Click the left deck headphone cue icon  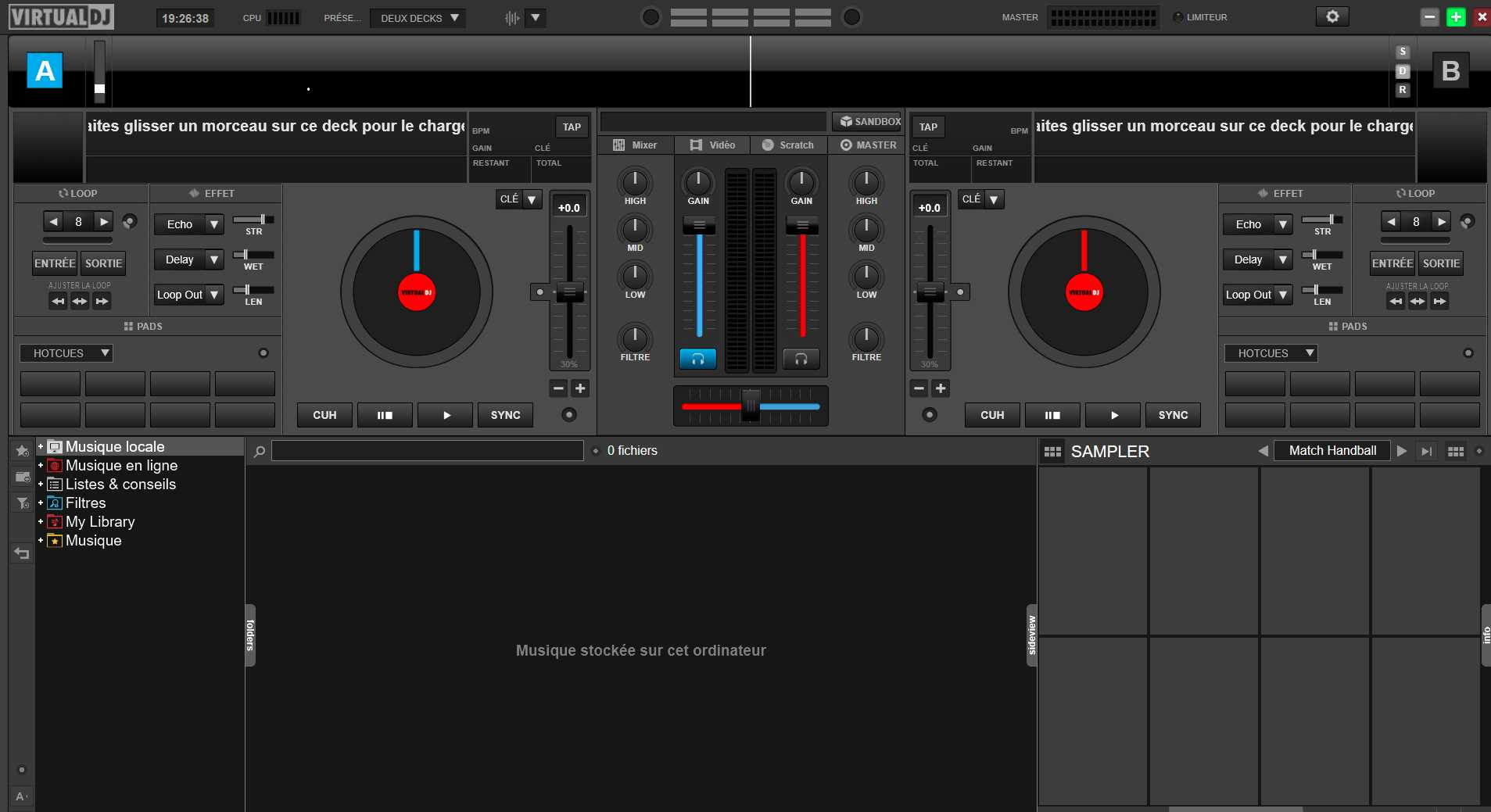coord(697,359)
